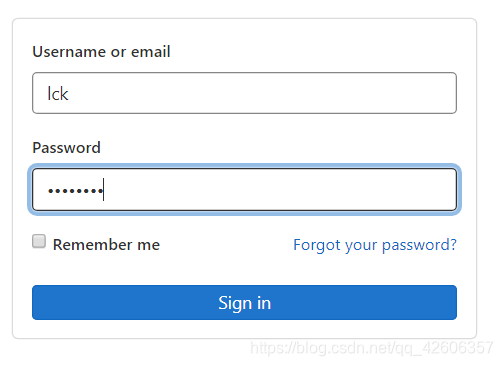Click the Remember me label text
Screen dimensions: 503x366
(106, 245)
